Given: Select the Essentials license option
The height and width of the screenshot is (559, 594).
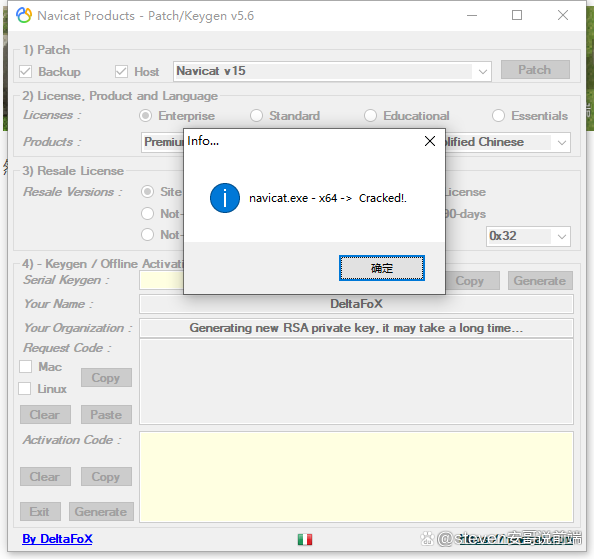Looking at the screenshot, I should click(x=498, y=116).
